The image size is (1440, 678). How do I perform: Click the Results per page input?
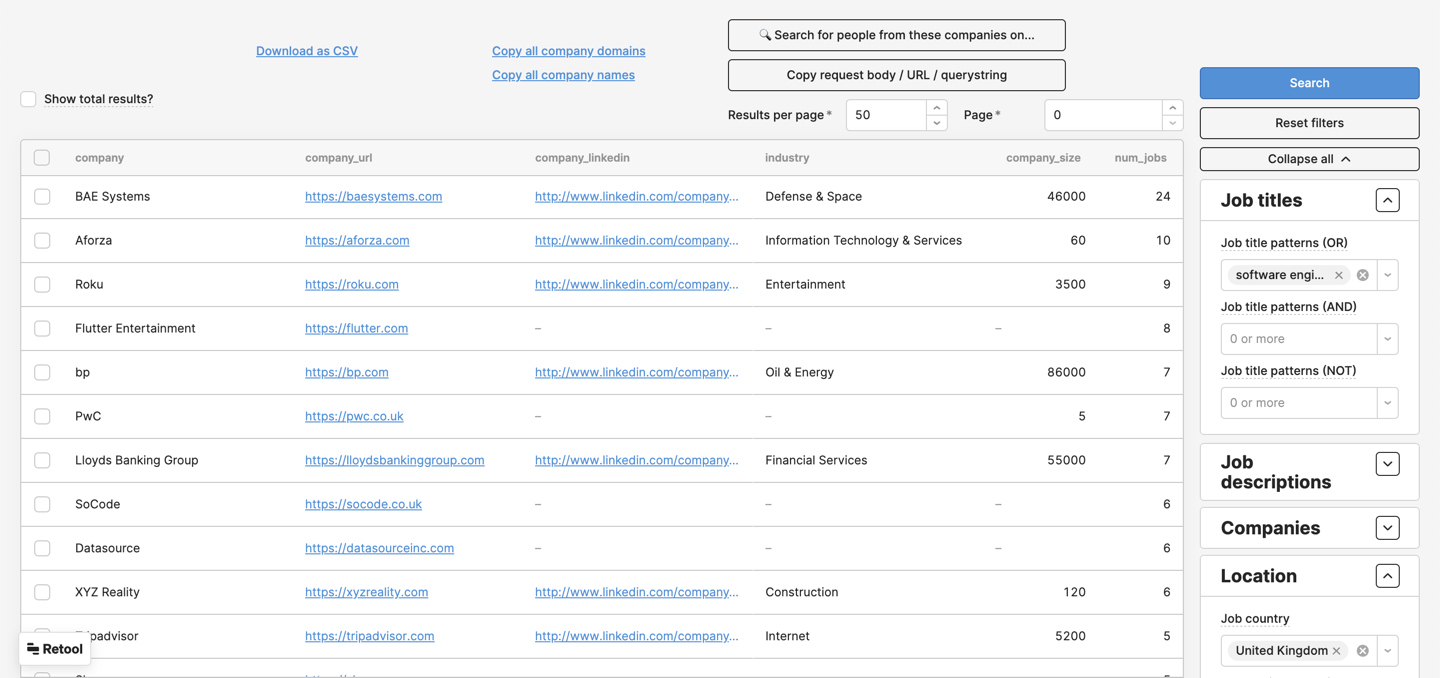click(885, 115)
